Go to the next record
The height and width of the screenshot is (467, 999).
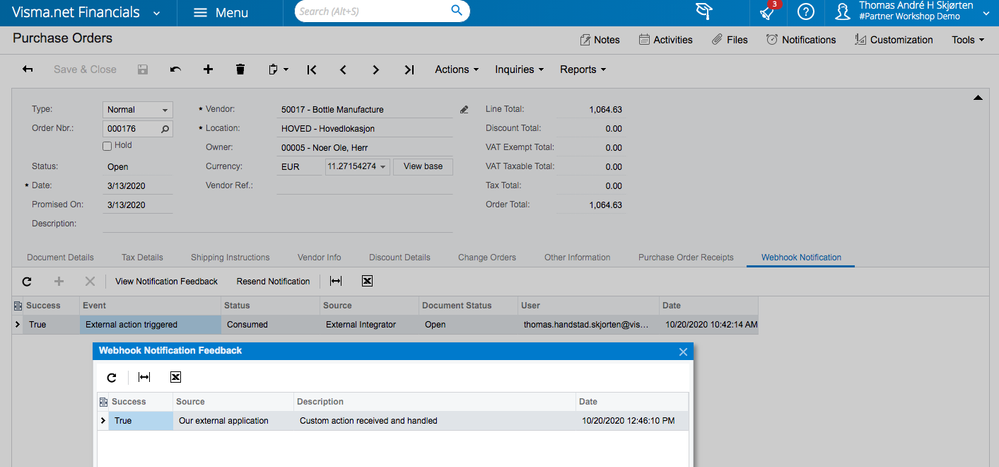click(376, 69)
